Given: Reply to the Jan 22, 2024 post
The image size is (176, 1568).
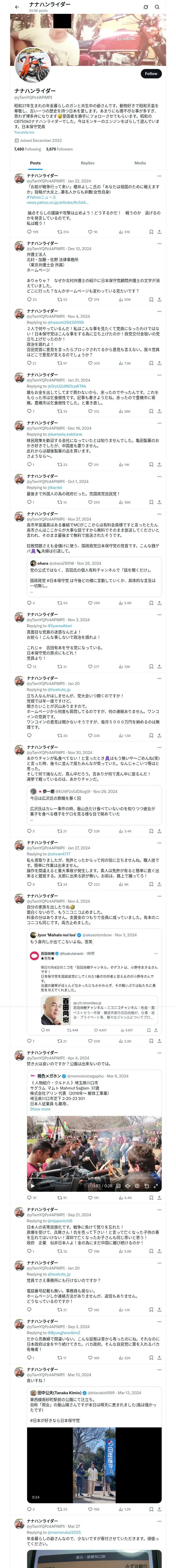Looking at the screenshot, I should coord(28,232).
